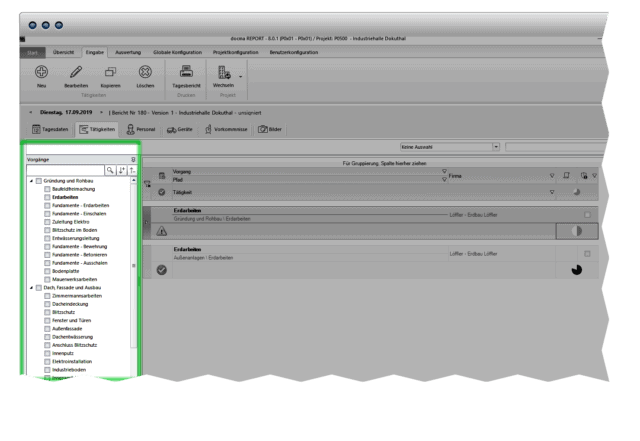640x441 pixels.
Task: Tick the Gründung und Rohbau checkbox
Action: click(39, 181)
